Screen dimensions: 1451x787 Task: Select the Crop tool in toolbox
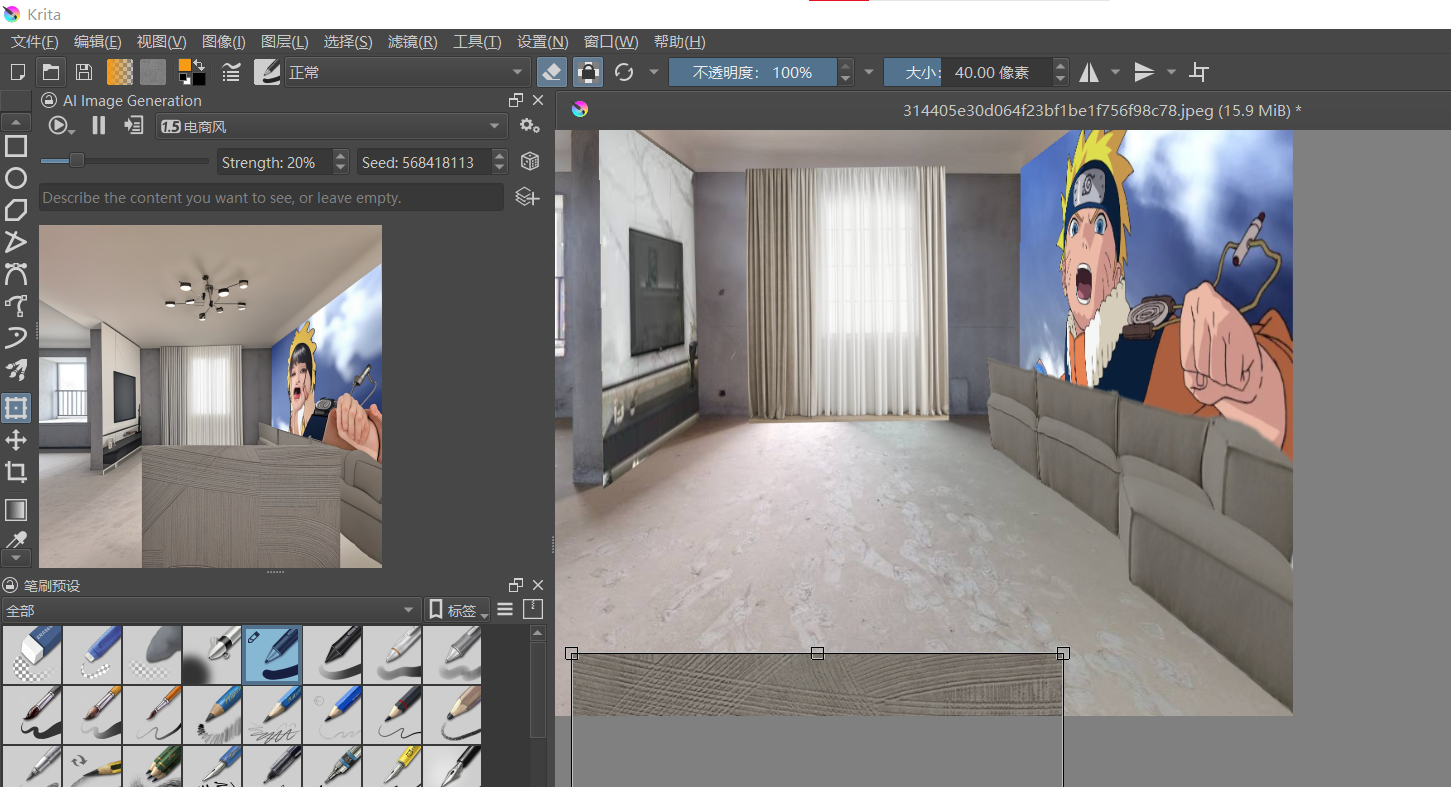point(16,472)
